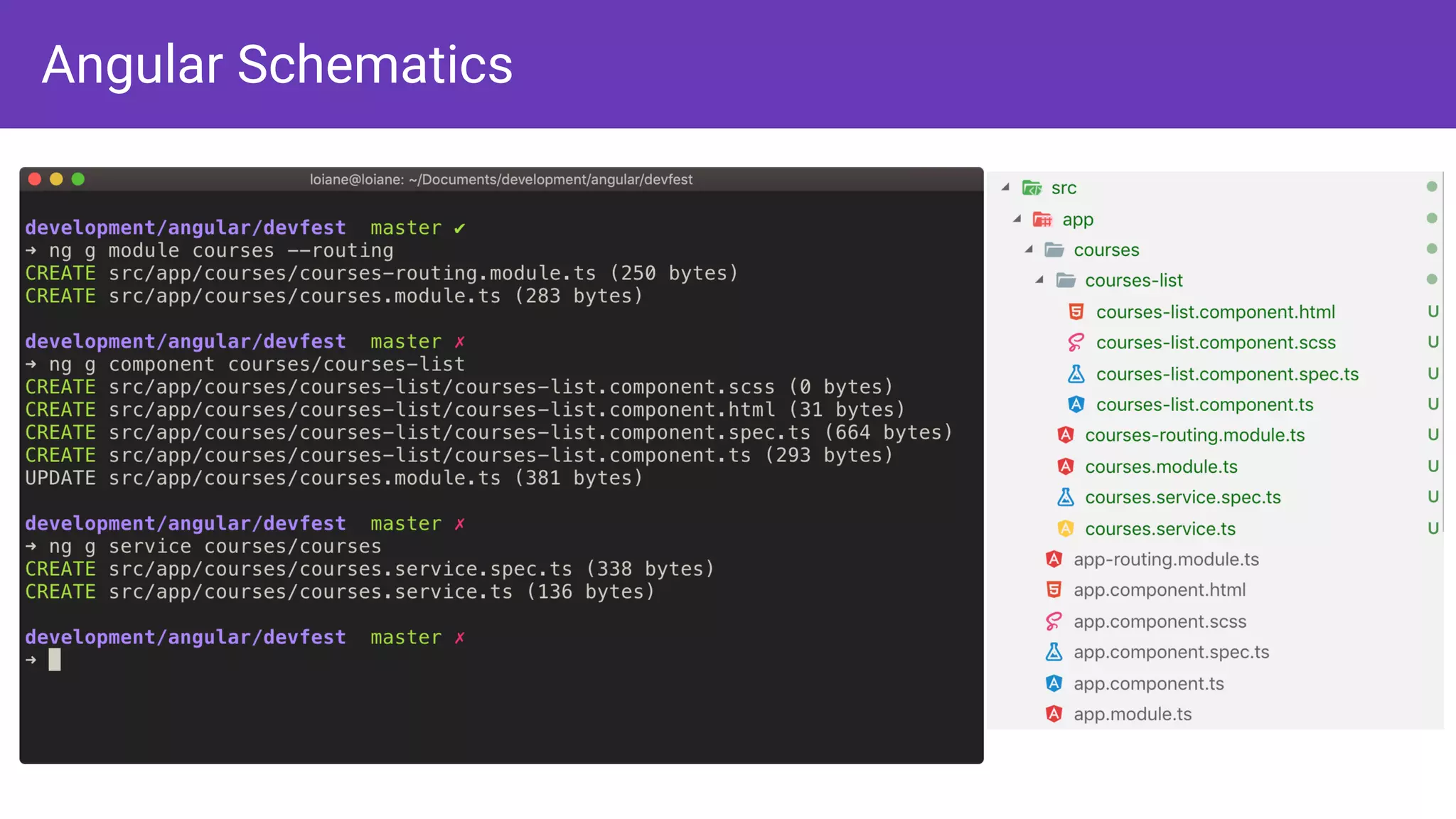
Task: Click CREATE courses.service.ts (136 bytes) line
Action: 340,592
